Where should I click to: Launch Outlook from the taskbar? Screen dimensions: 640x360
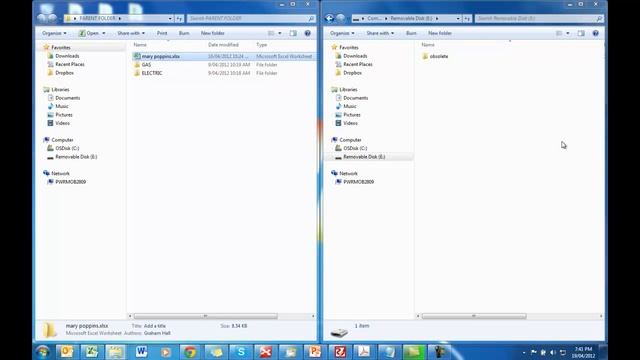coord(67,351)
